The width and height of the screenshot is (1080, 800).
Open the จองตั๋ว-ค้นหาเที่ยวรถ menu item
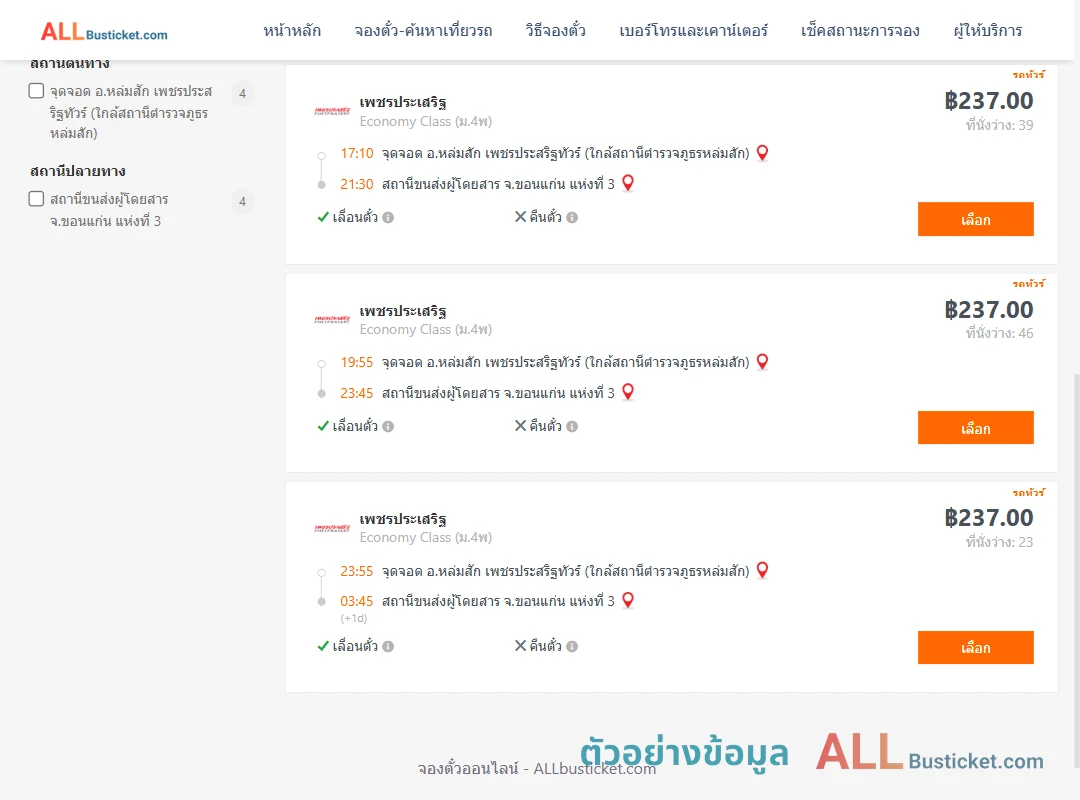click(423, 30)
